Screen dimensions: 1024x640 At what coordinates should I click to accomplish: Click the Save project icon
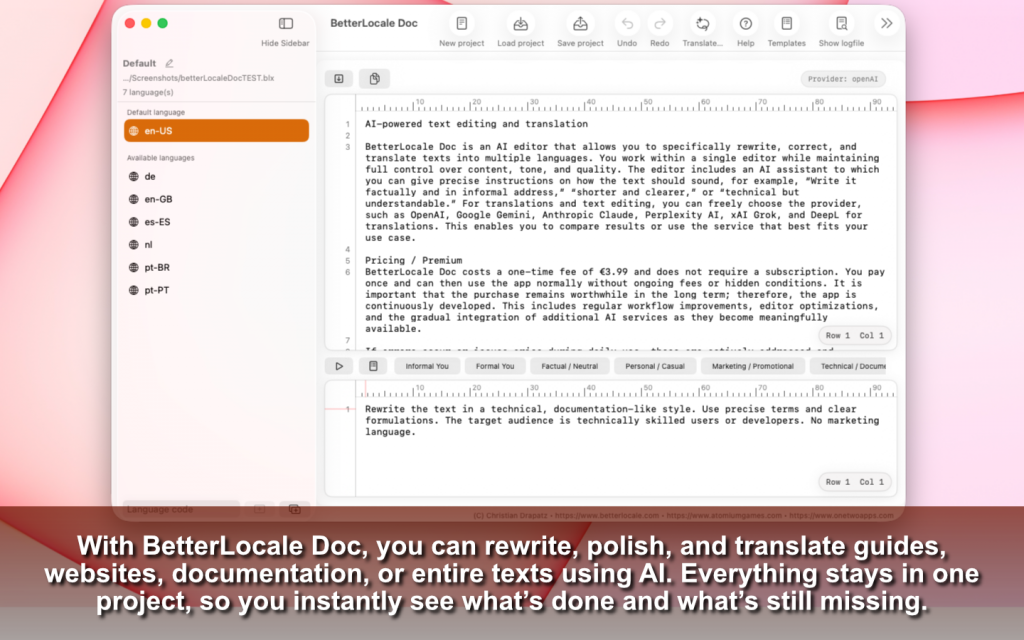(x=580, y=25)
